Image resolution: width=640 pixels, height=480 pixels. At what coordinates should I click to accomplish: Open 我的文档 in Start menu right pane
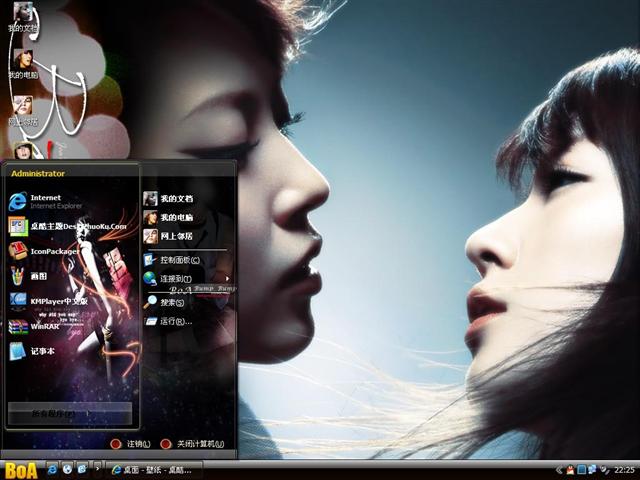tap(168, 199)
